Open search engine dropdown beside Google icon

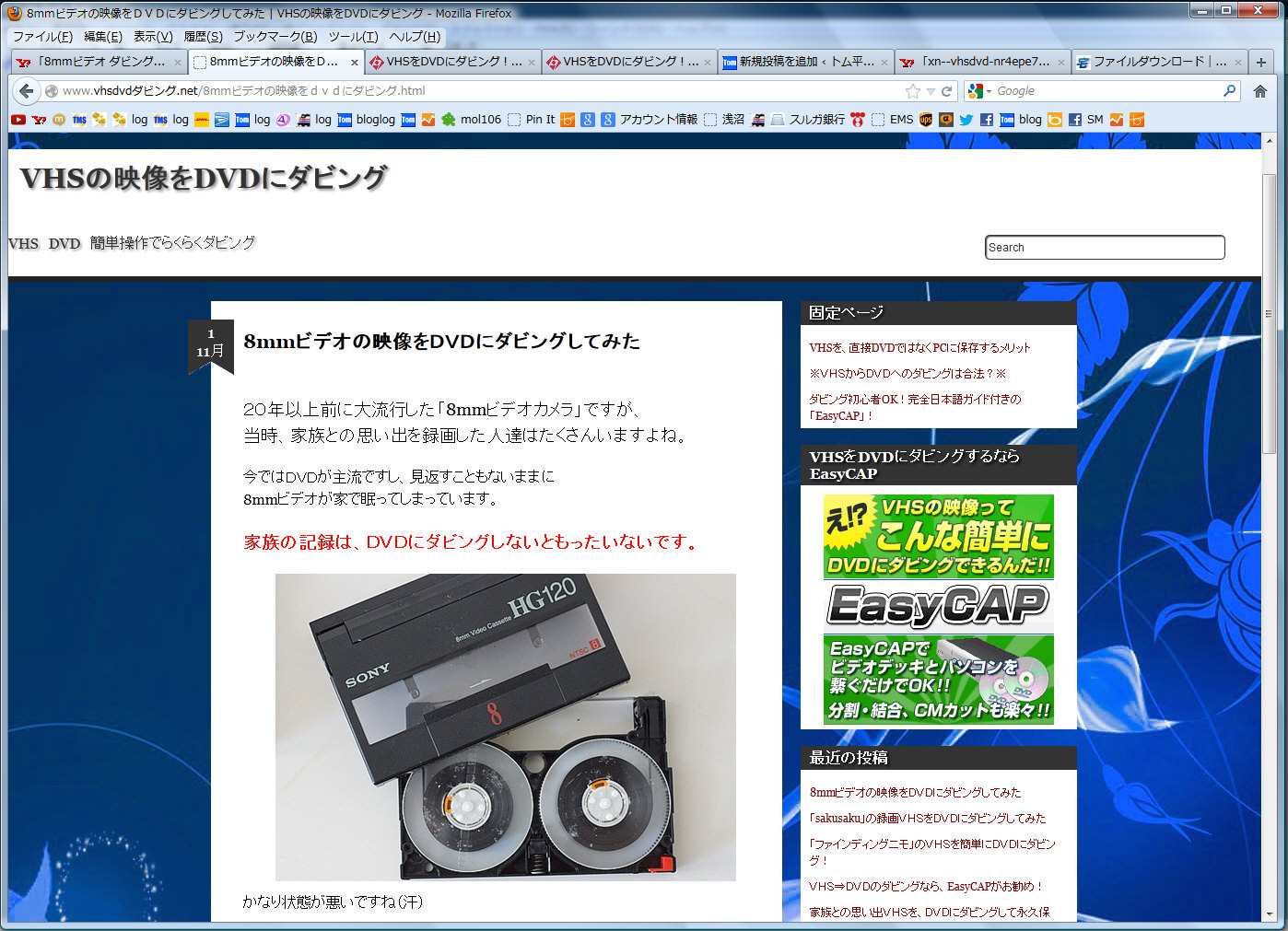click(x=989, y=91)
